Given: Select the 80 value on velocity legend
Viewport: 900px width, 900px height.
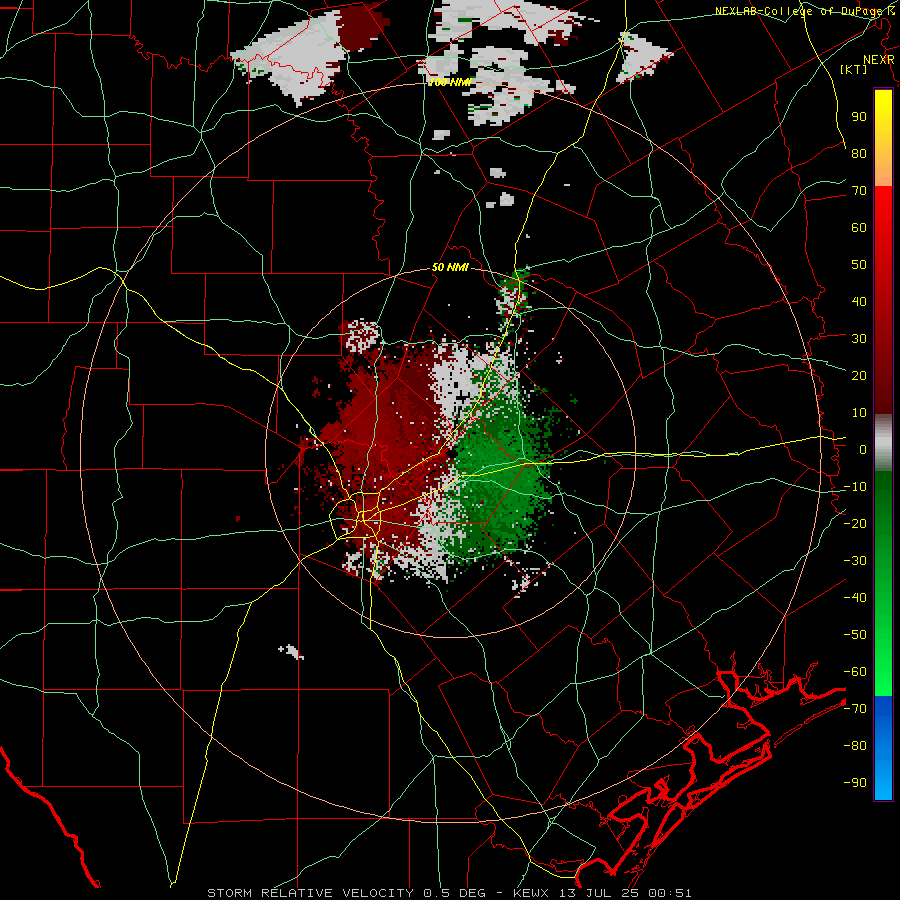Looking at the screenshot, I should (859, 154).
